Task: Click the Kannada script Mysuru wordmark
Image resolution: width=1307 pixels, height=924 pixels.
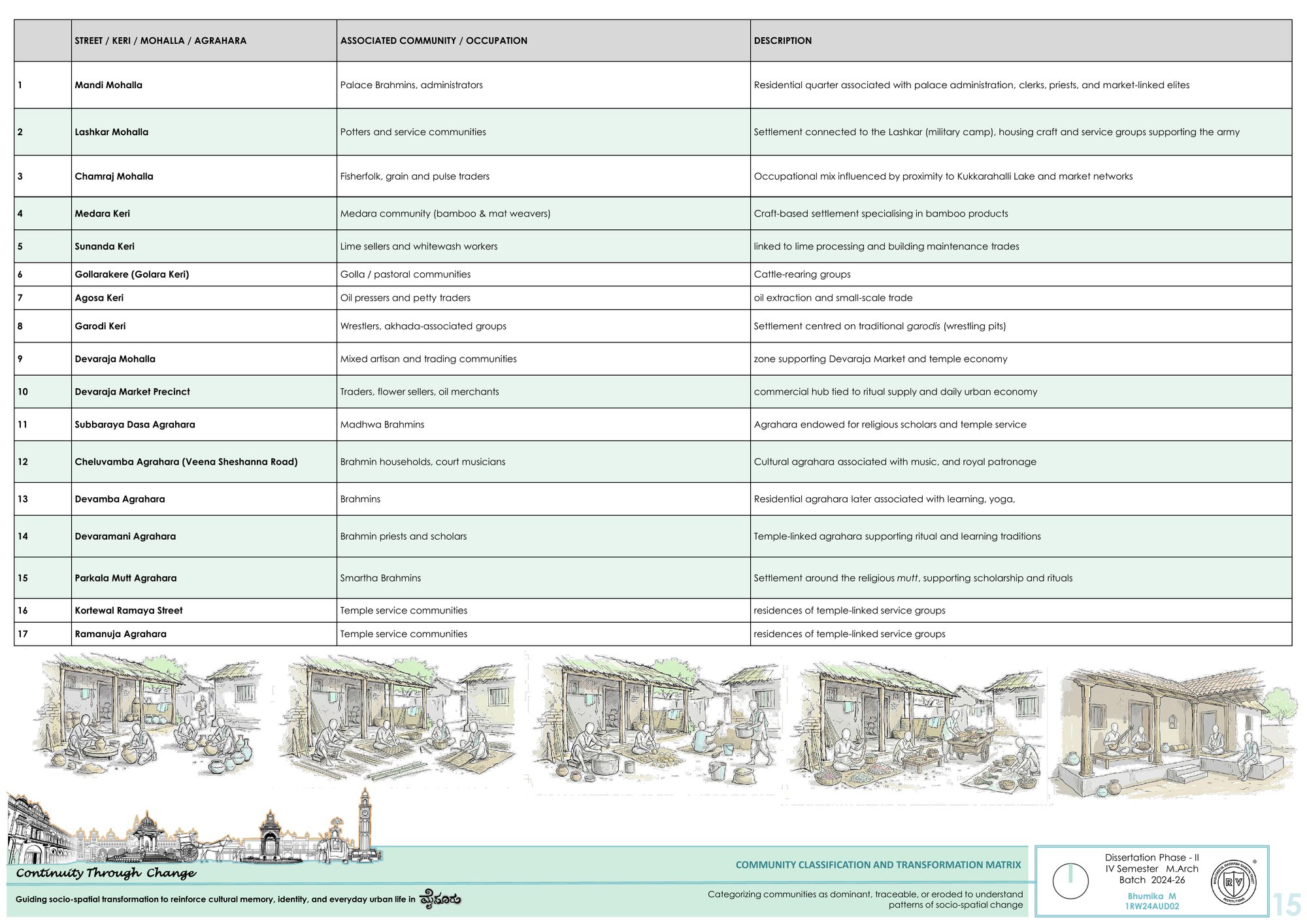Action: (440, 899)
